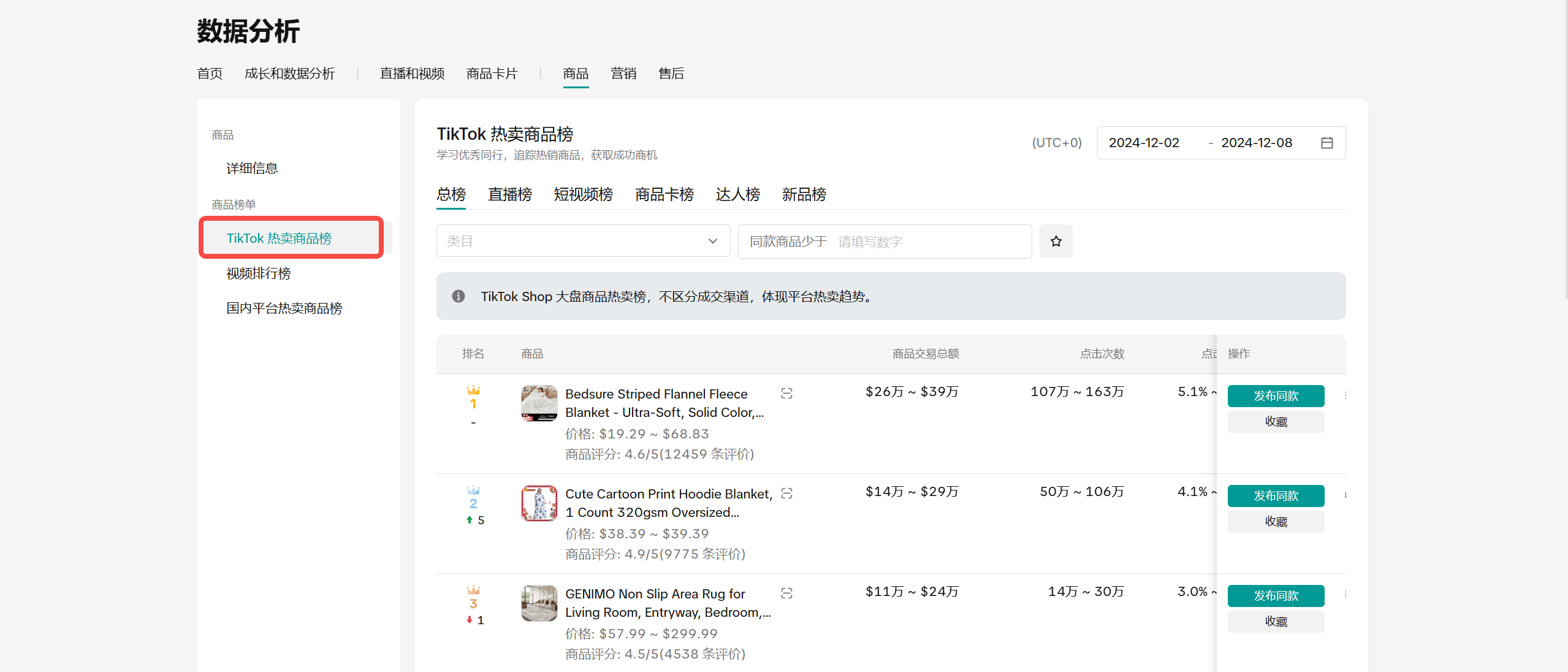Click the link icon next to Hoodie Blanket
Viewport: 1568px width, 672px height.
coord(786,494)
